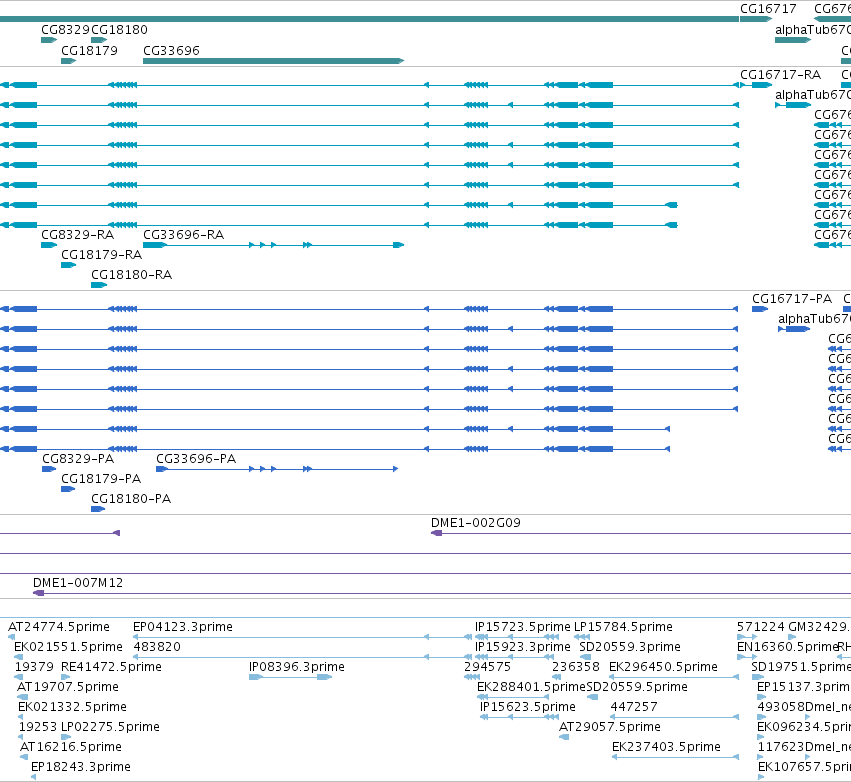The height and width of the screenshot is (782, 851).
Task: Click the CG18179-PA protein glyph
Action: [x=68, y=489]
